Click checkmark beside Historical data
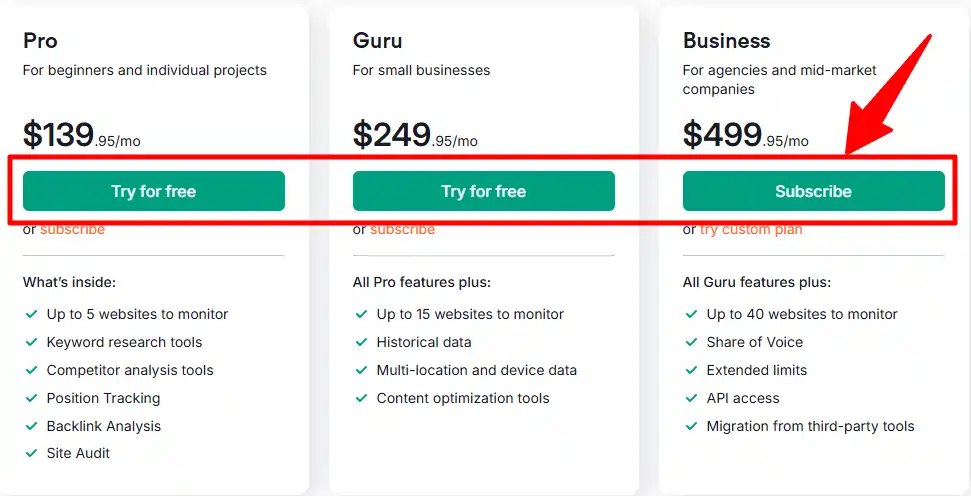971x496 pixels. click(360, 342)
